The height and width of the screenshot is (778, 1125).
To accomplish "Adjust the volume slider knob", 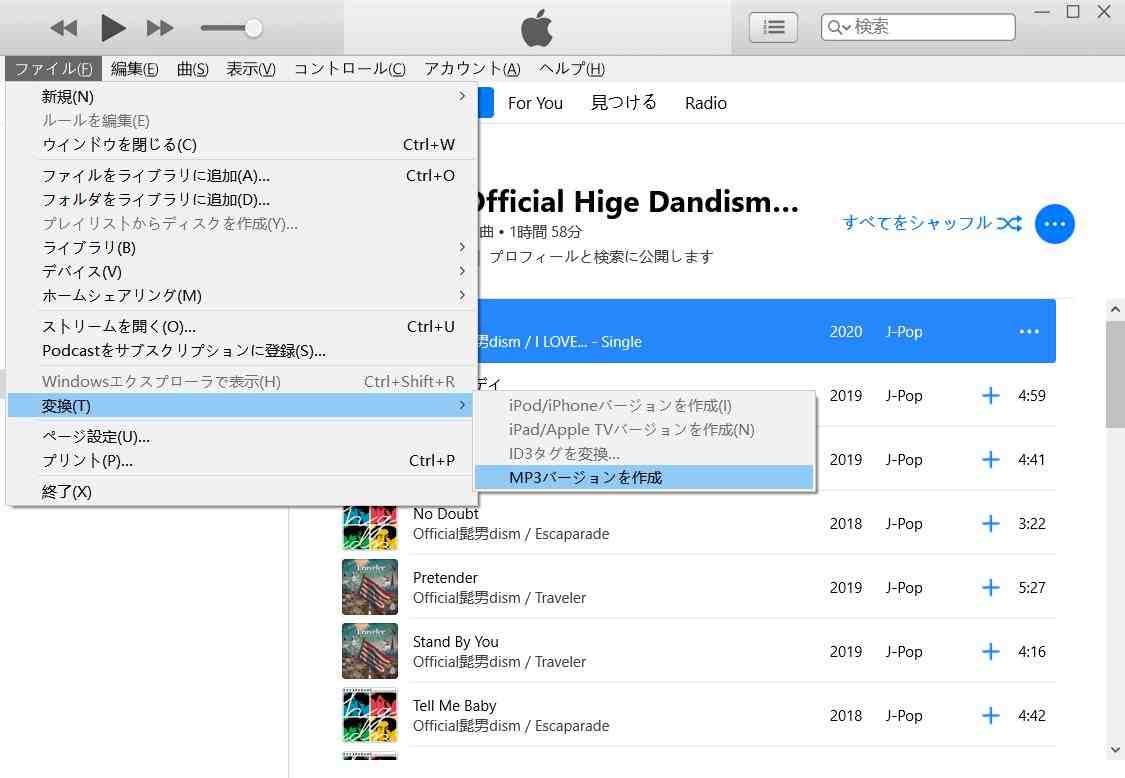I will point(254,28).
